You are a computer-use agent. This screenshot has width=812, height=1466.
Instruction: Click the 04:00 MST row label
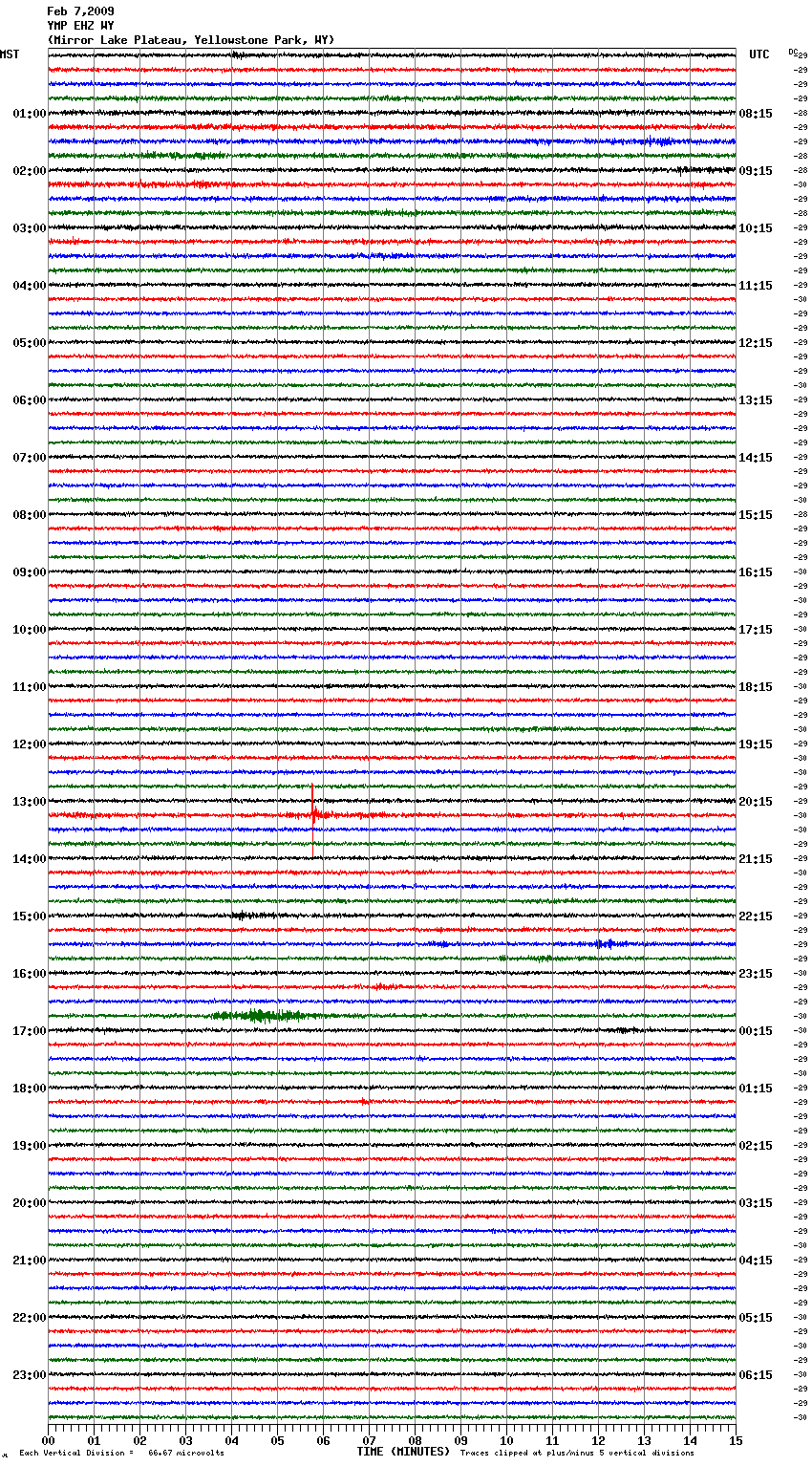coord(30,286)
